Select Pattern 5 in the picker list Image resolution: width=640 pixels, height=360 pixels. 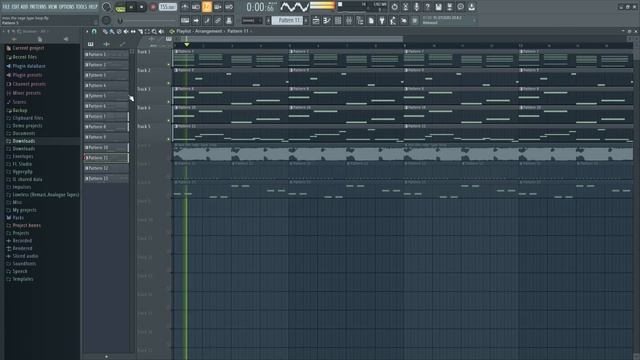[106, 96]
